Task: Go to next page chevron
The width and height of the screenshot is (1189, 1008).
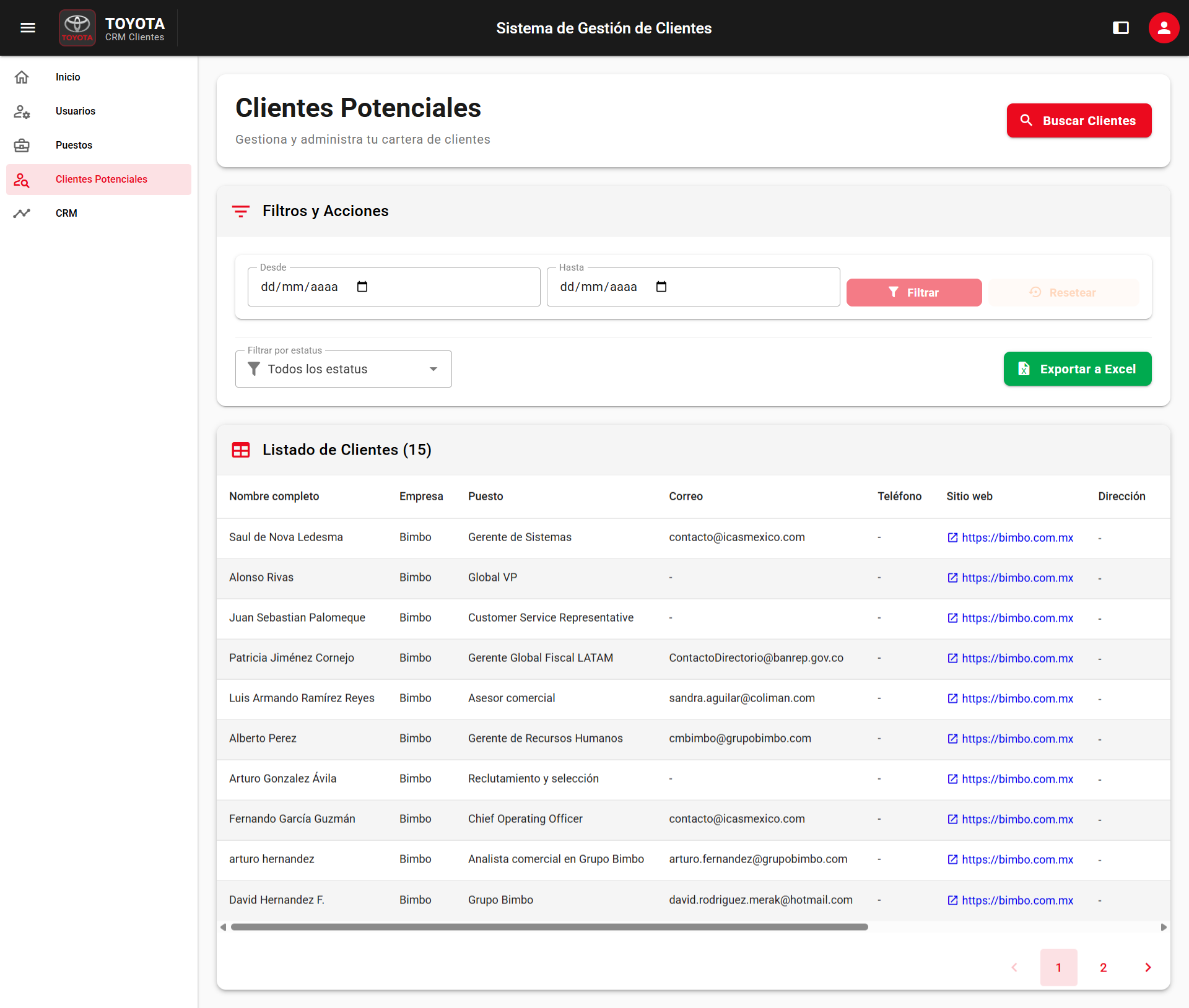Action: (1148, 968)
